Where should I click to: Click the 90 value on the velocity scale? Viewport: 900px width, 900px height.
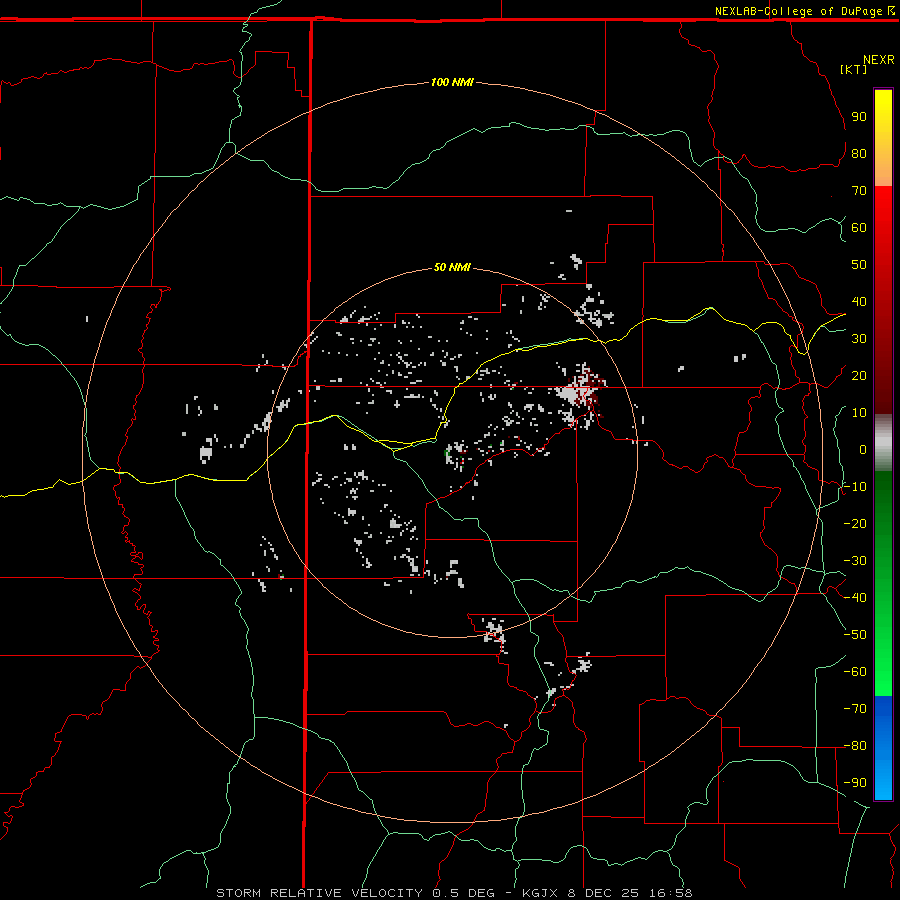(x=859, y=117)
